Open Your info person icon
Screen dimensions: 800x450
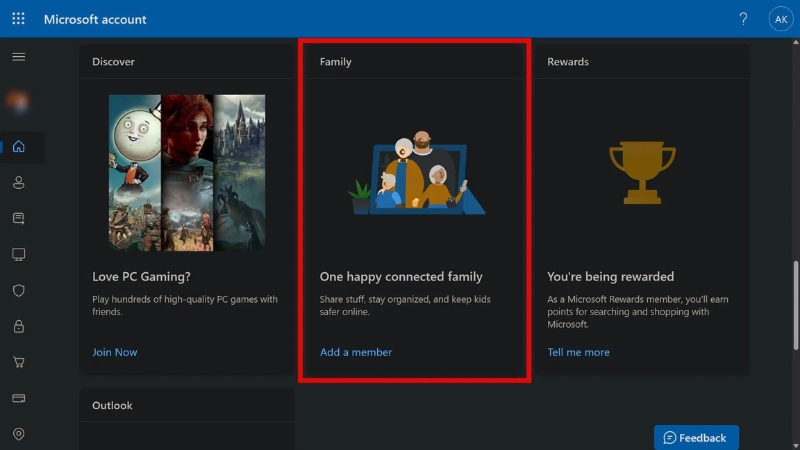[19, 183]
